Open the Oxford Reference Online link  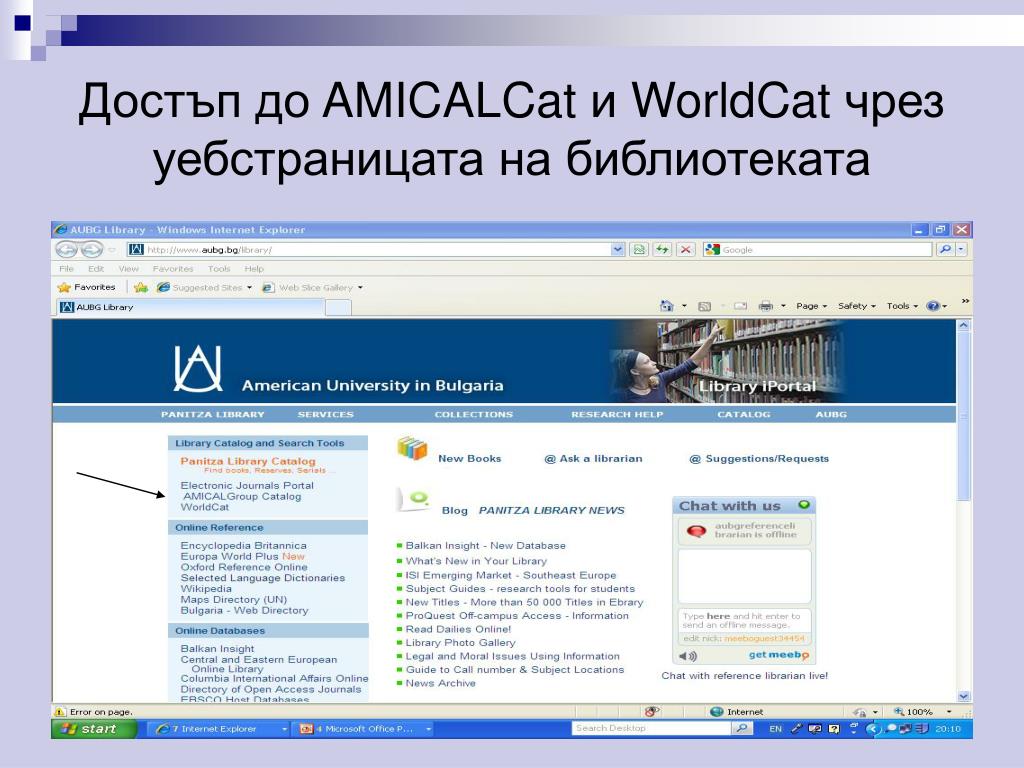click(244, 567)
